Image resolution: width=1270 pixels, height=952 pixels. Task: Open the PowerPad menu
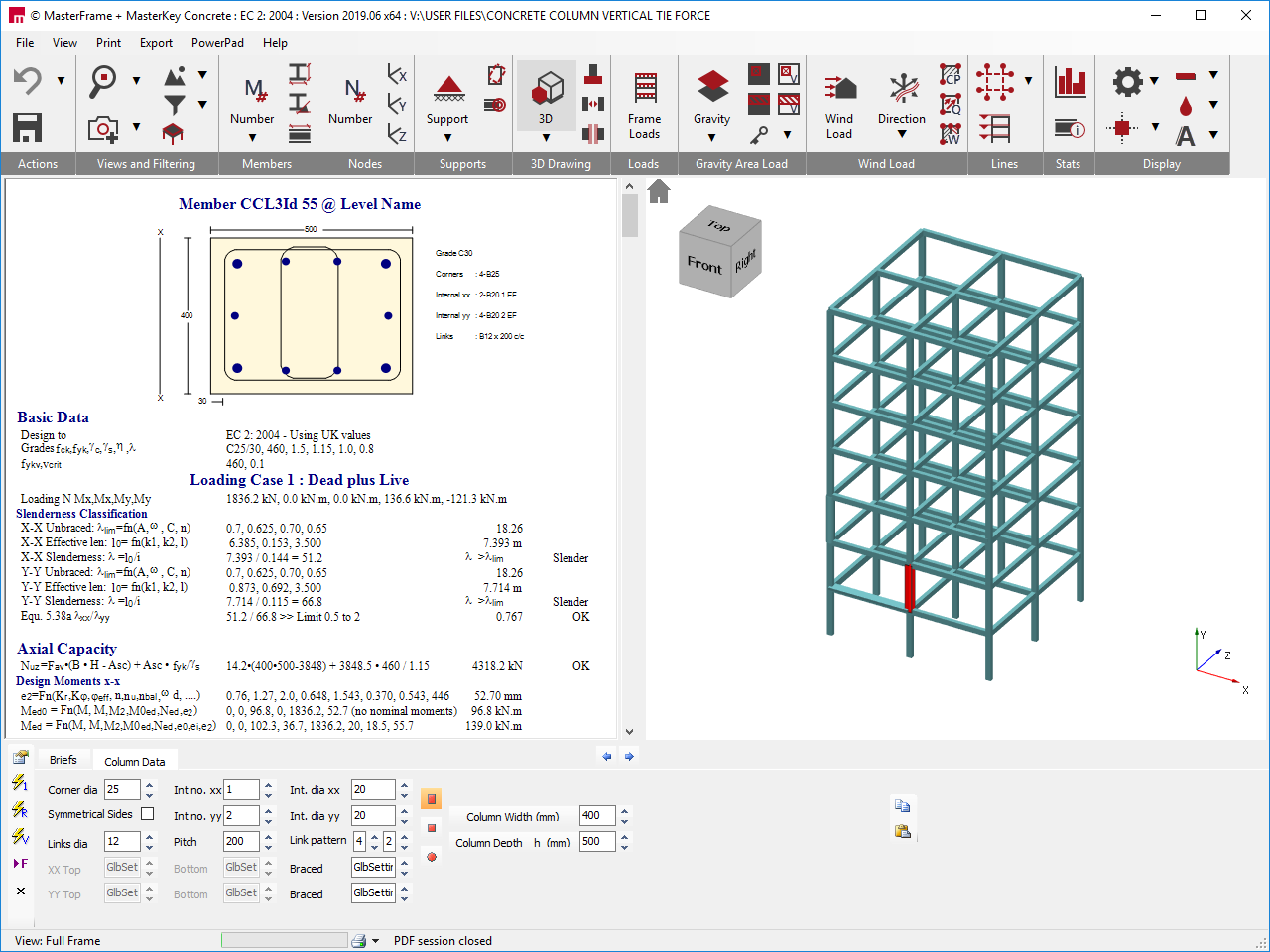pyautogui.click(x=217, y=43)
